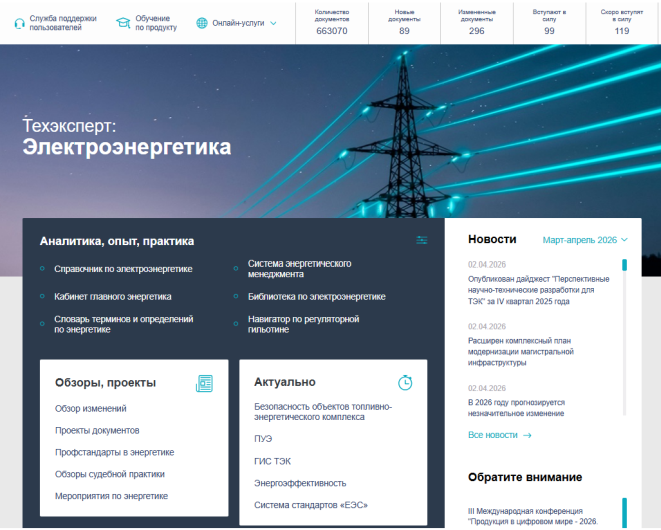The image size is (661, 530).
Task: Click bullet beside Справочник по электроэнергетике
Action: [42, 269]
